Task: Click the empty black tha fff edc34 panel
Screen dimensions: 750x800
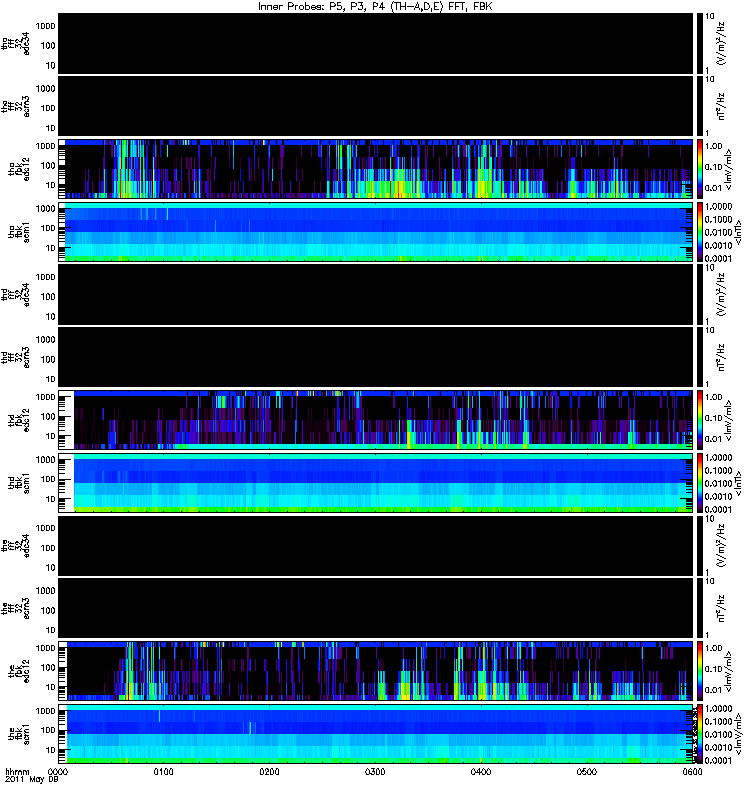Action: pyautogui.click(x=375, y=43)
